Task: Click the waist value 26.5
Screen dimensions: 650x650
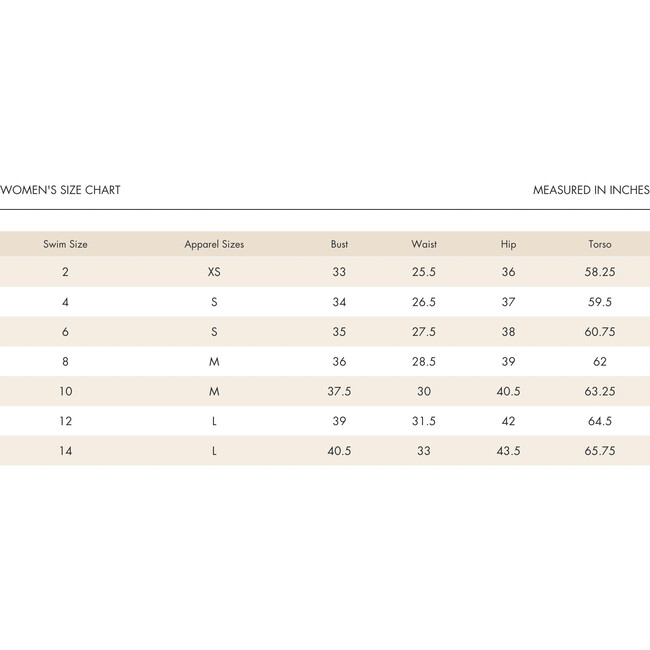Action: pyautogui.click(x=424, y=302)
